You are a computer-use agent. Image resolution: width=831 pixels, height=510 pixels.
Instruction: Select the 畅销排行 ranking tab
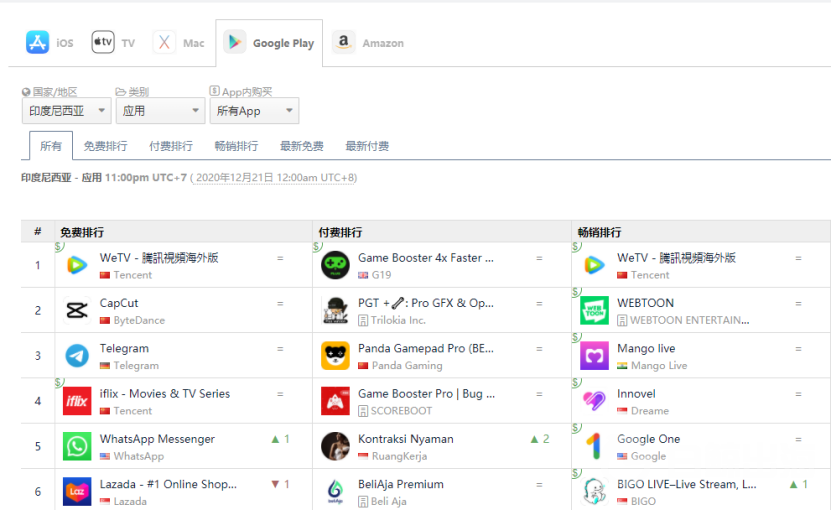236,146
